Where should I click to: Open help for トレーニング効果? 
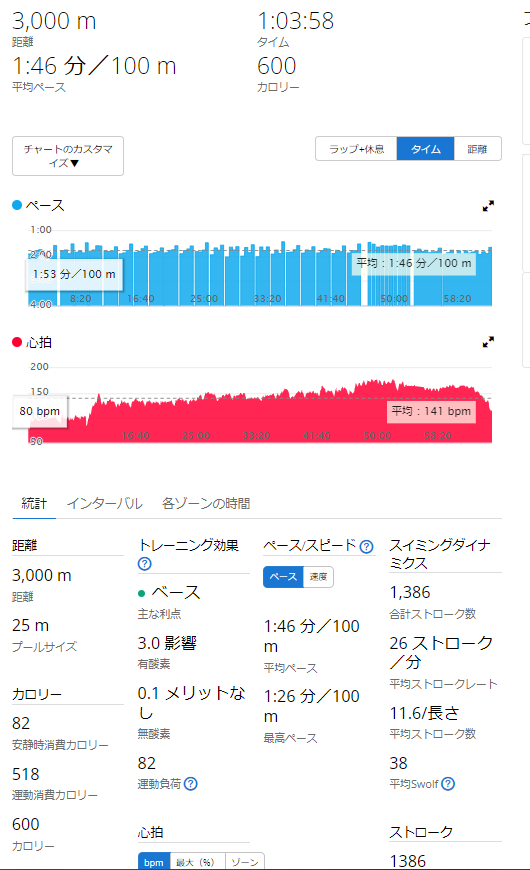(144, 564)
